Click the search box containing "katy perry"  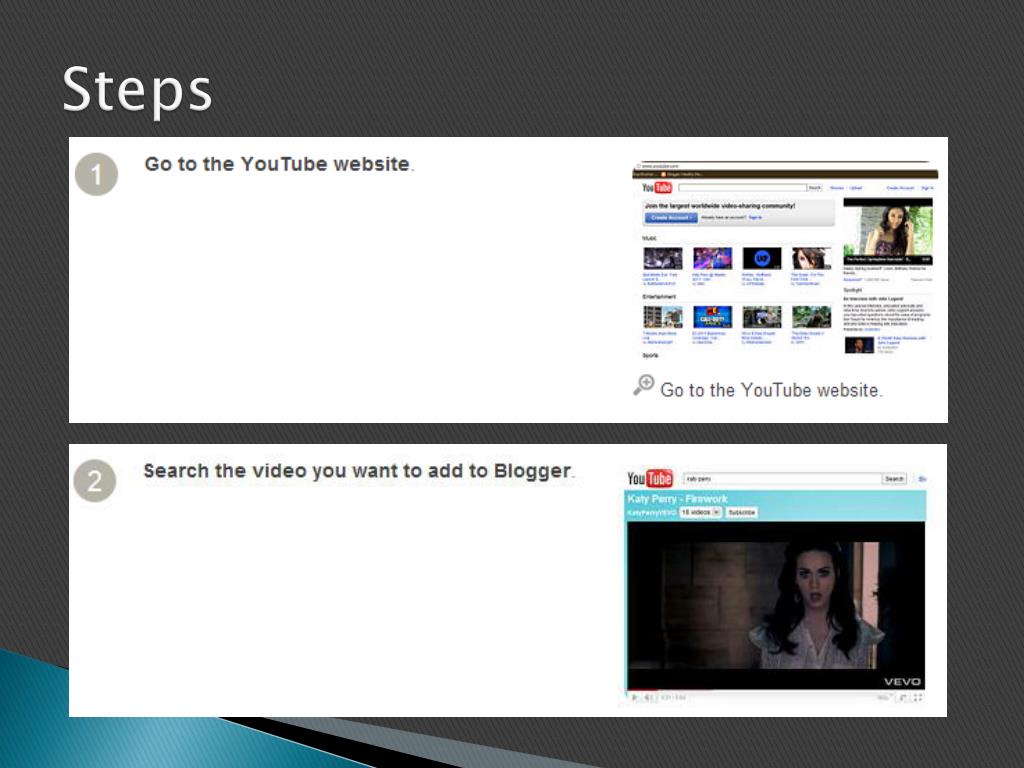click(782, 479)
